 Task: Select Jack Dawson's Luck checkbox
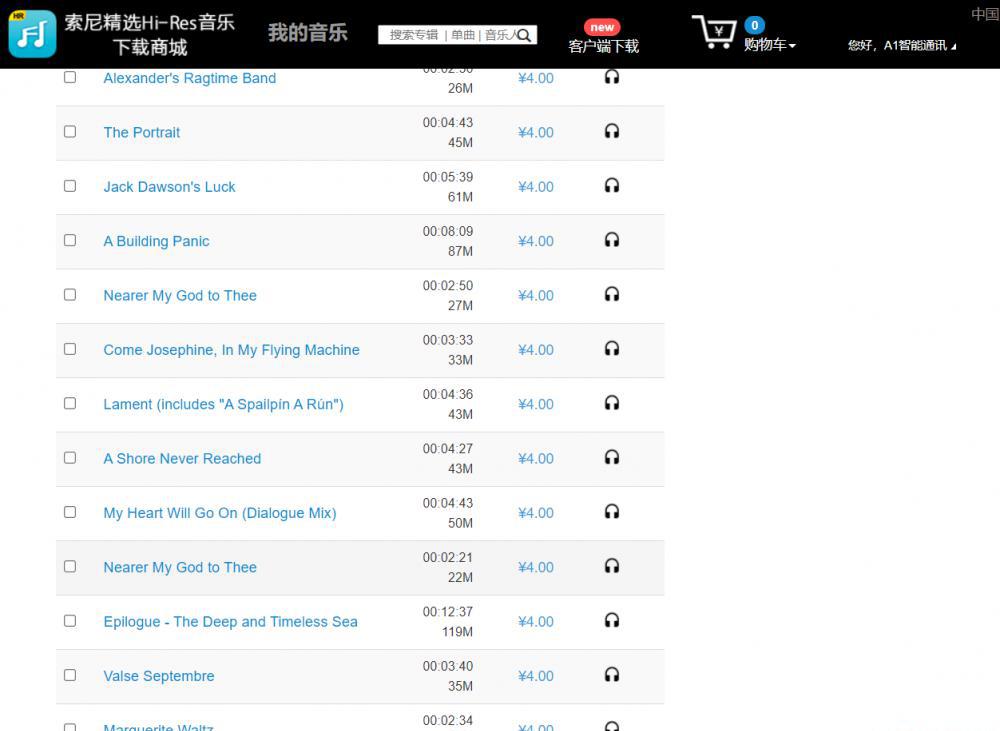[70, 186]
